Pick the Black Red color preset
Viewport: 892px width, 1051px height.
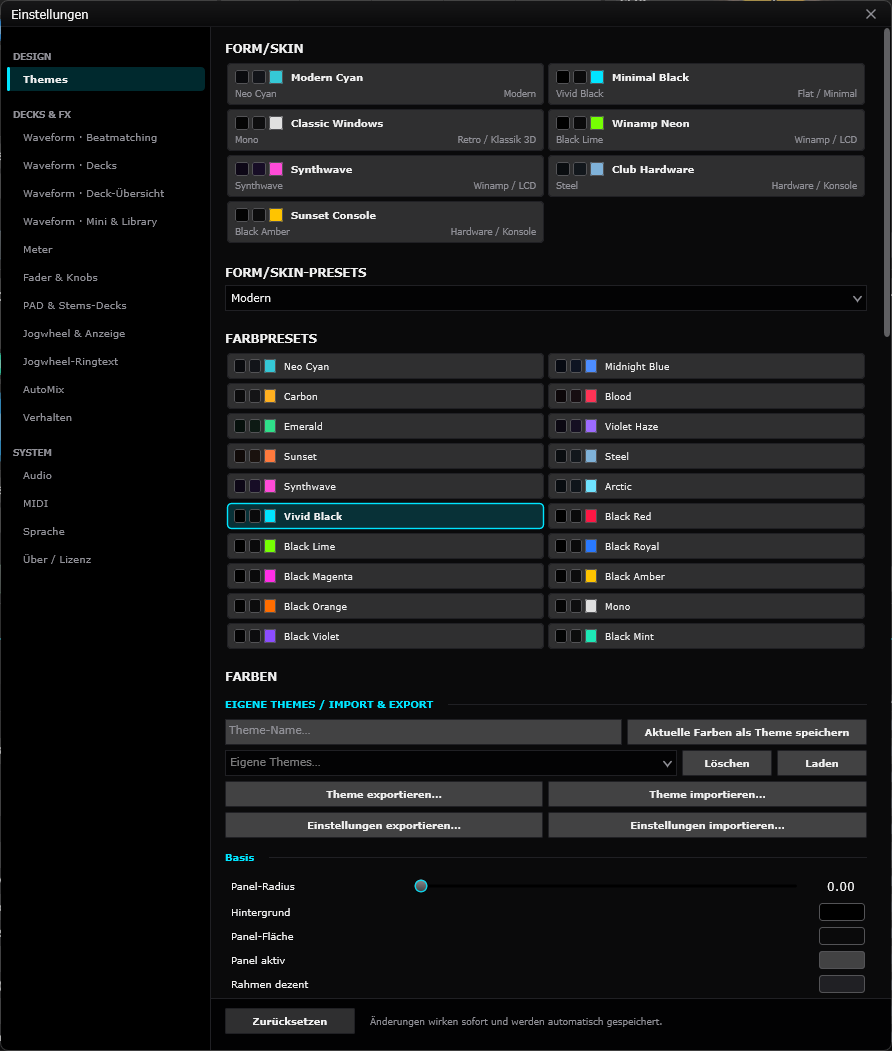(706, 516)
